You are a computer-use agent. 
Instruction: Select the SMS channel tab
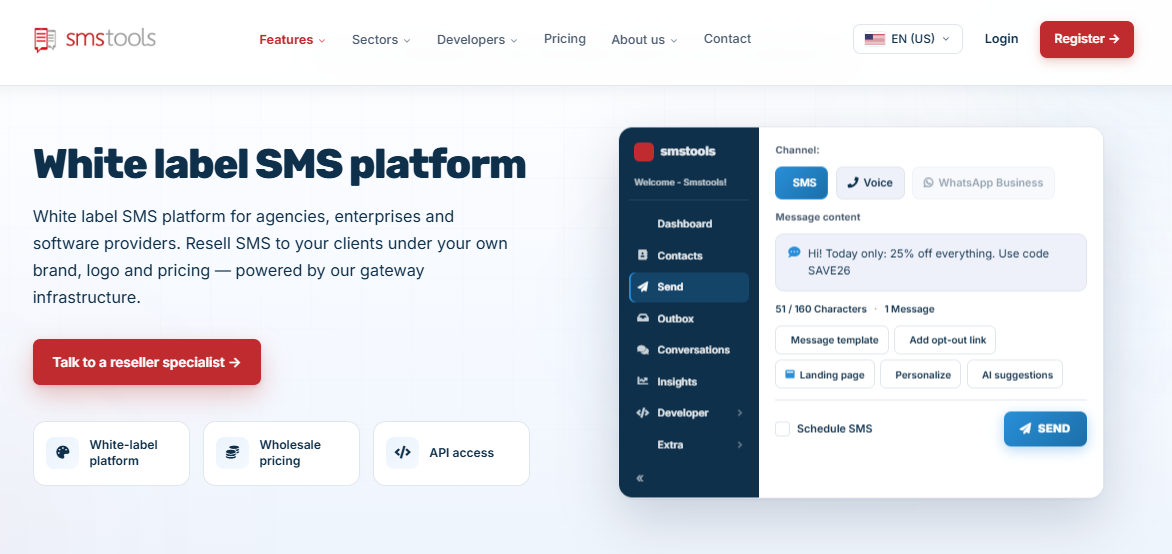[801, 182]
